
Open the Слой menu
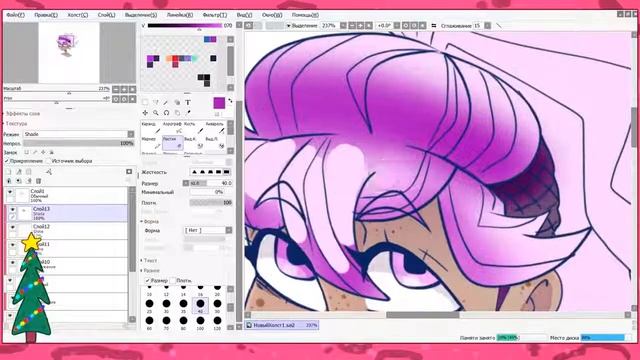[x=107, y=15]
